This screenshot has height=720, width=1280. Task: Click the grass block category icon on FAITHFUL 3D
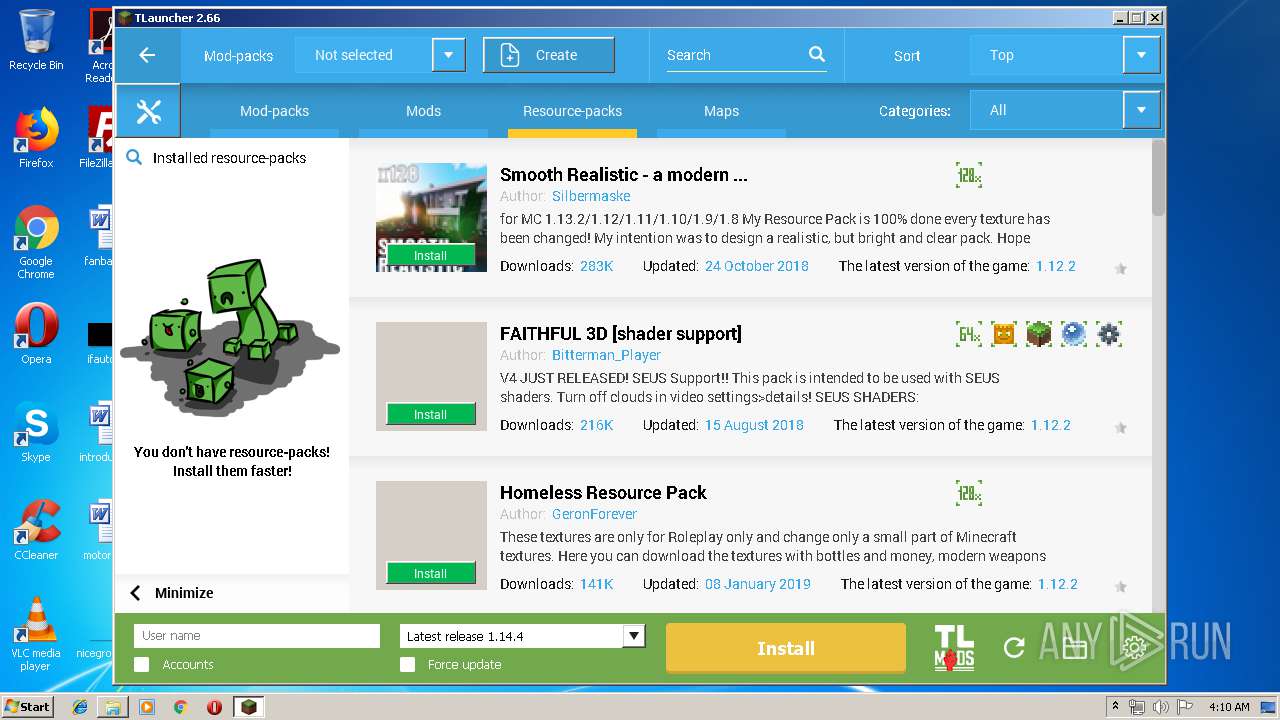point(1039,334)
